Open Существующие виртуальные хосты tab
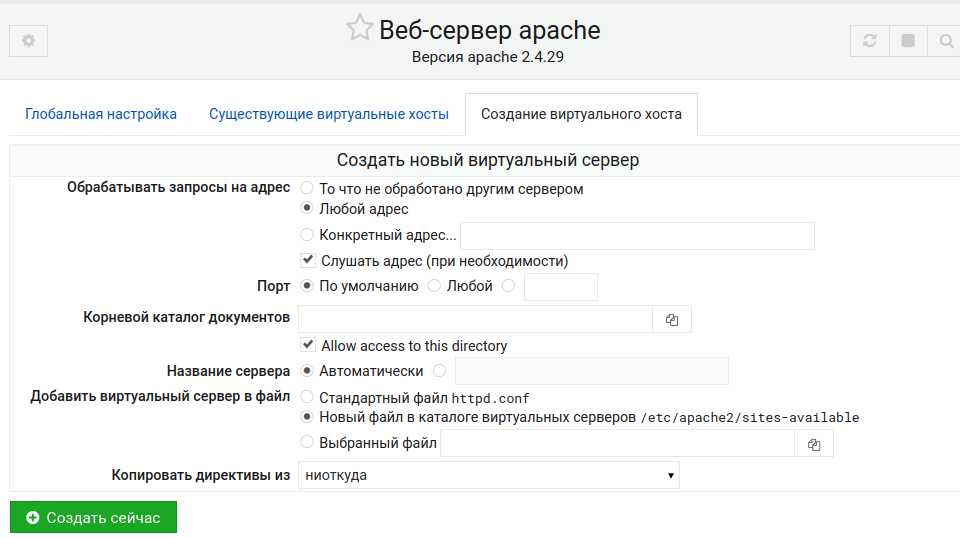960x538 pixels. coord(329,114)
